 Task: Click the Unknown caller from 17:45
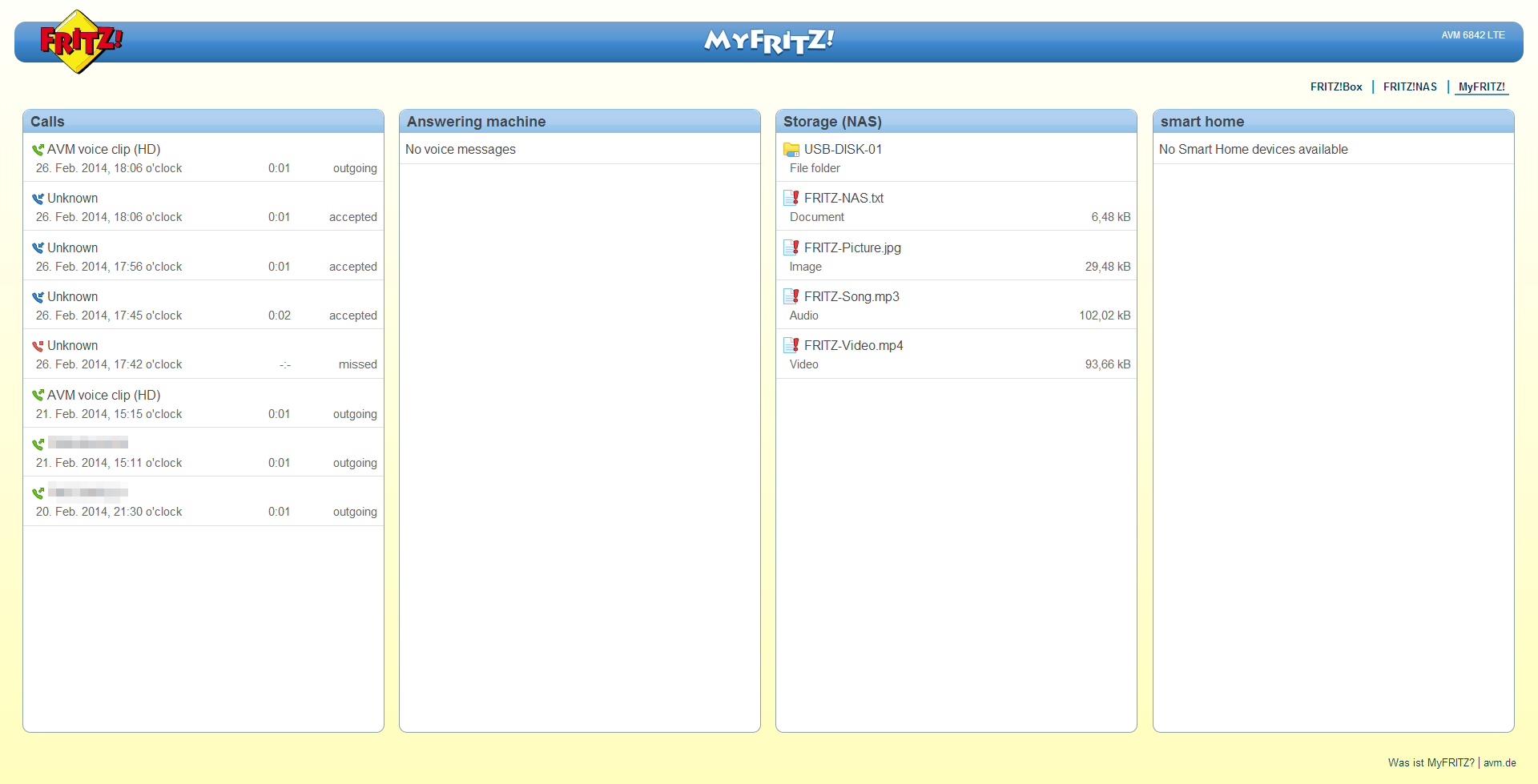(x=72, y=296)
